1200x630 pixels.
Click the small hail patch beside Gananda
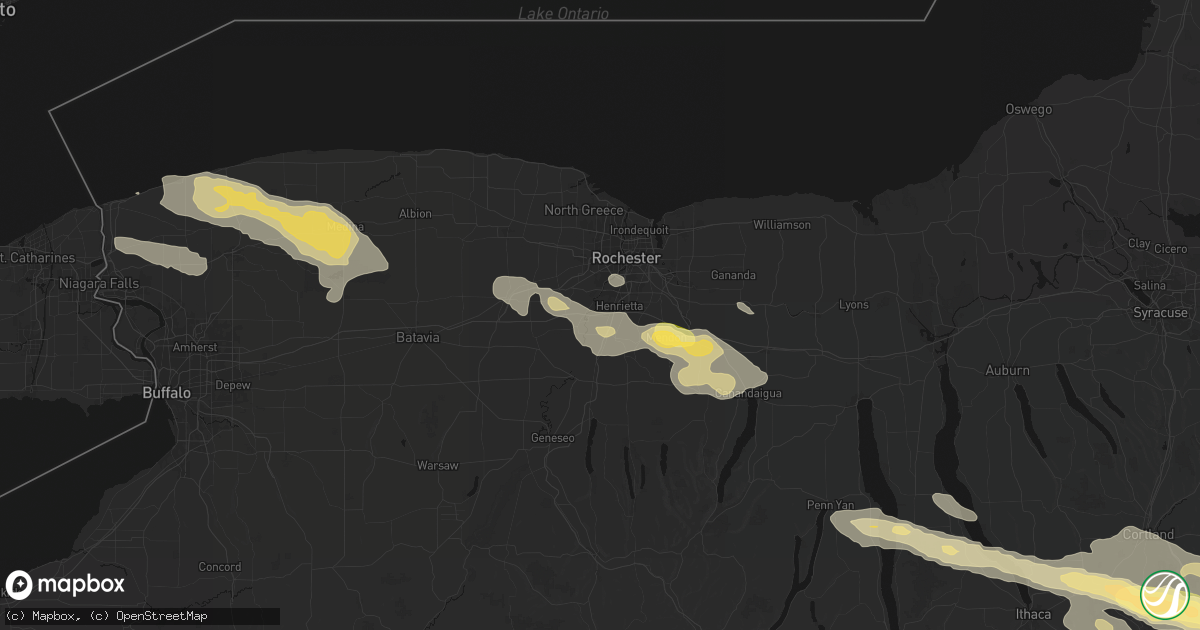tap(745, 308)
